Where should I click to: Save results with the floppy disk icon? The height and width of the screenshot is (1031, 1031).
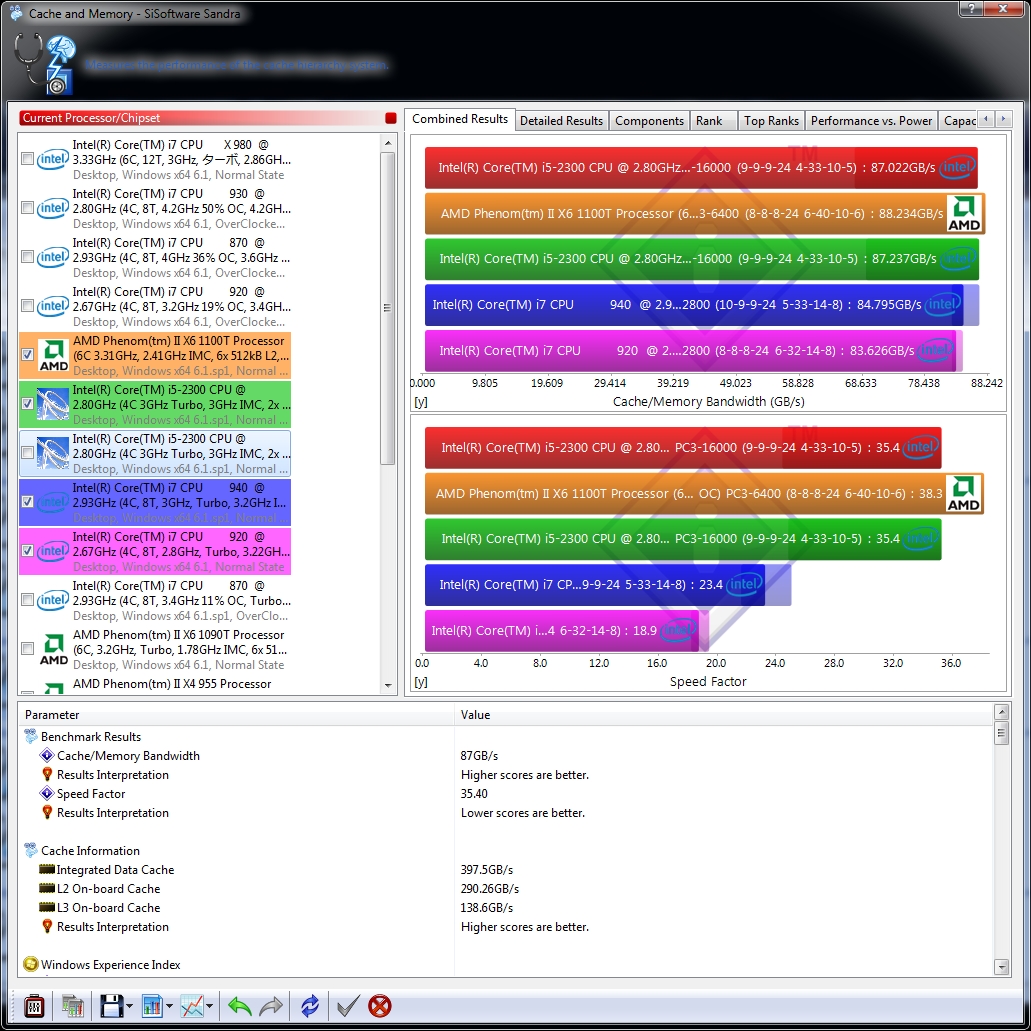click(111, 1006)
